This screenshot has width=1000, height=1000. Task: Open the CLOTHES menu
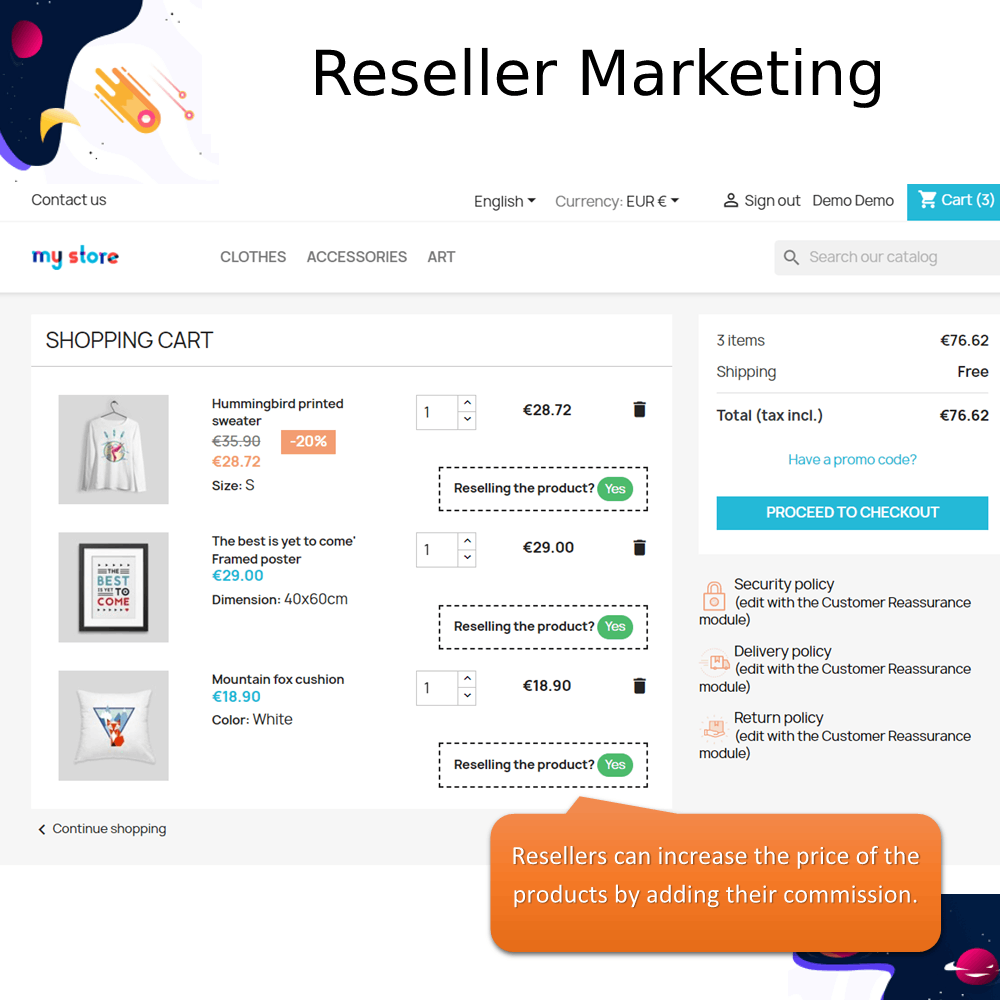(253, 257)
